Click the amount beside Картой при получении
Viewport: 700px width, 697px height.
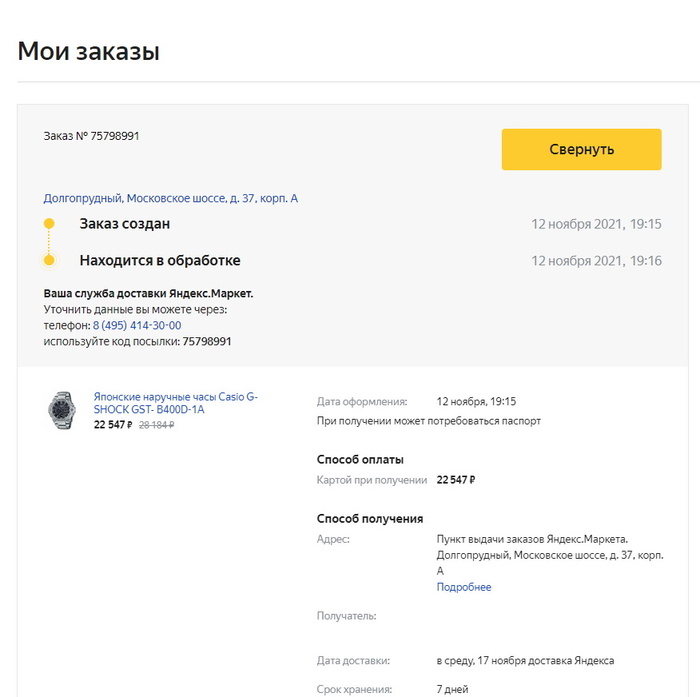456,480
